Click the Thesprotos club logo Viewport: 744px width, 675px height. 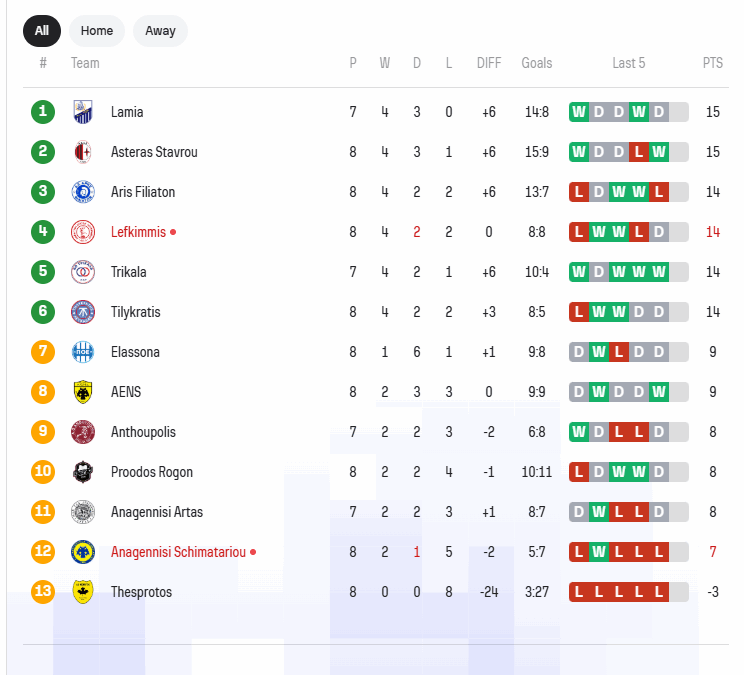(x=83, y=592)
